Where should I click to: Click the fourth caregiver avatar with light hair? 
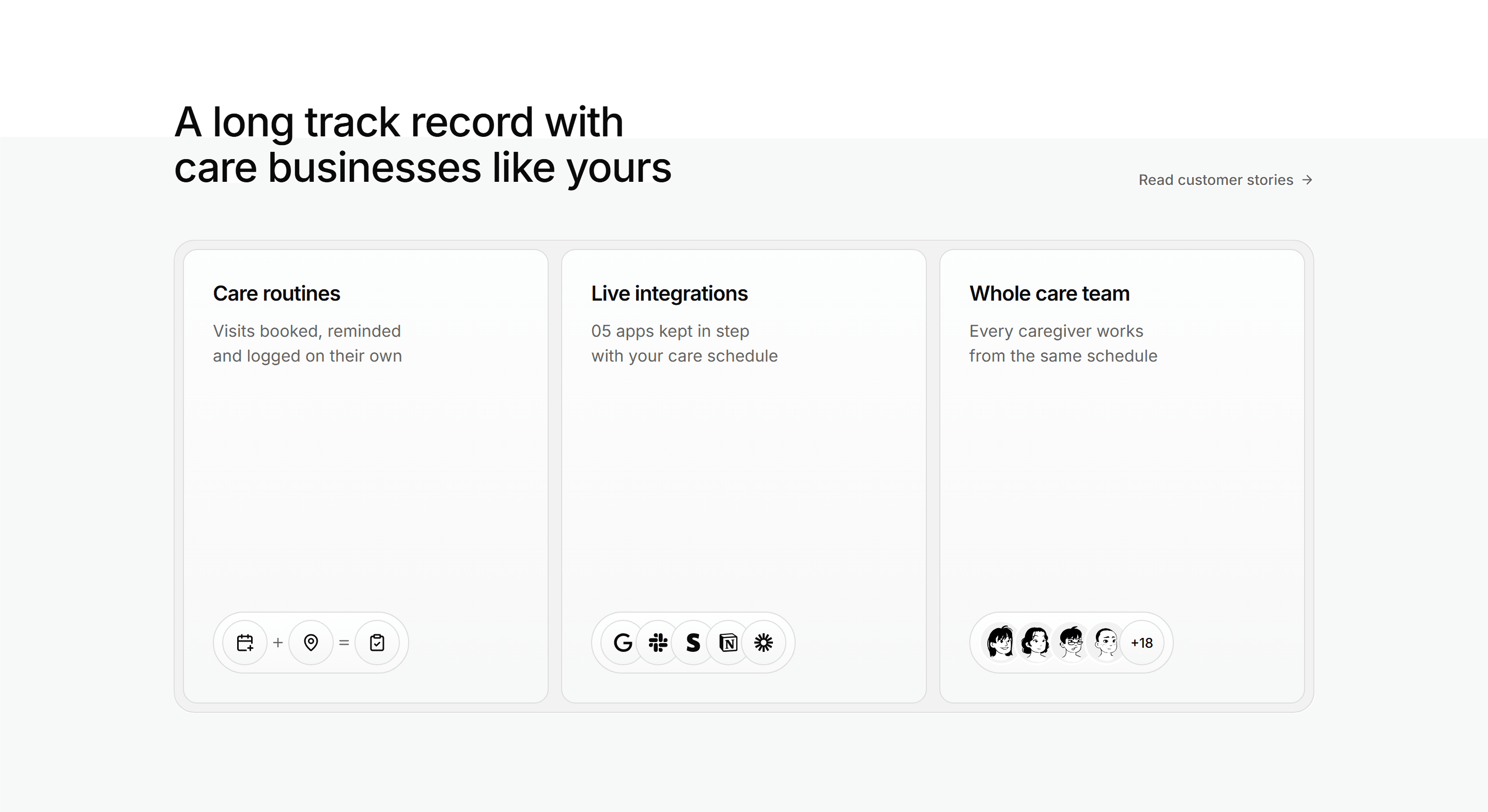pyautogui.click(x=1107, y=642)
